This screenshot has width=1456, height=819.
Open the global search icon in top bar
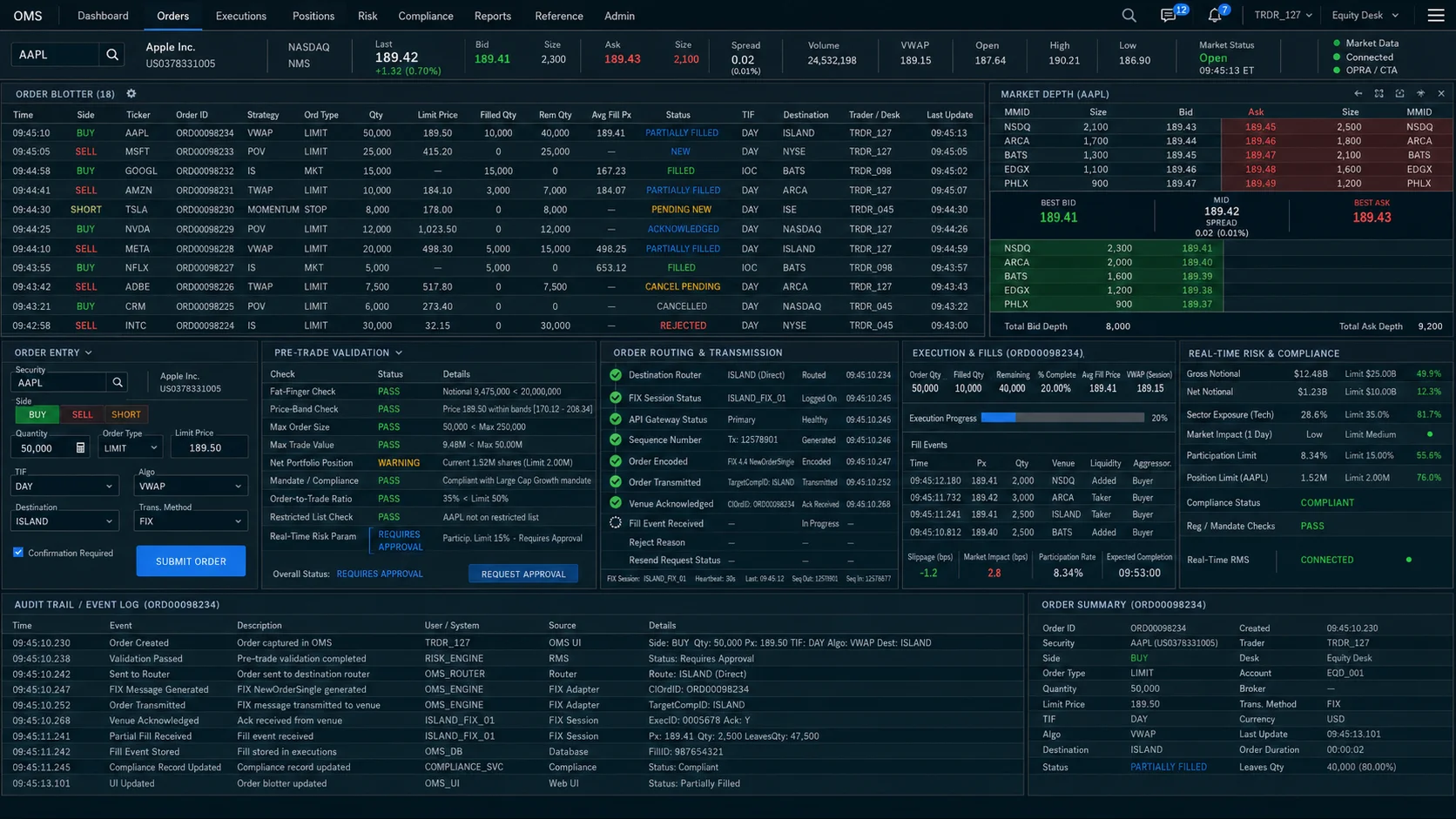click(x=1129, y=16)
